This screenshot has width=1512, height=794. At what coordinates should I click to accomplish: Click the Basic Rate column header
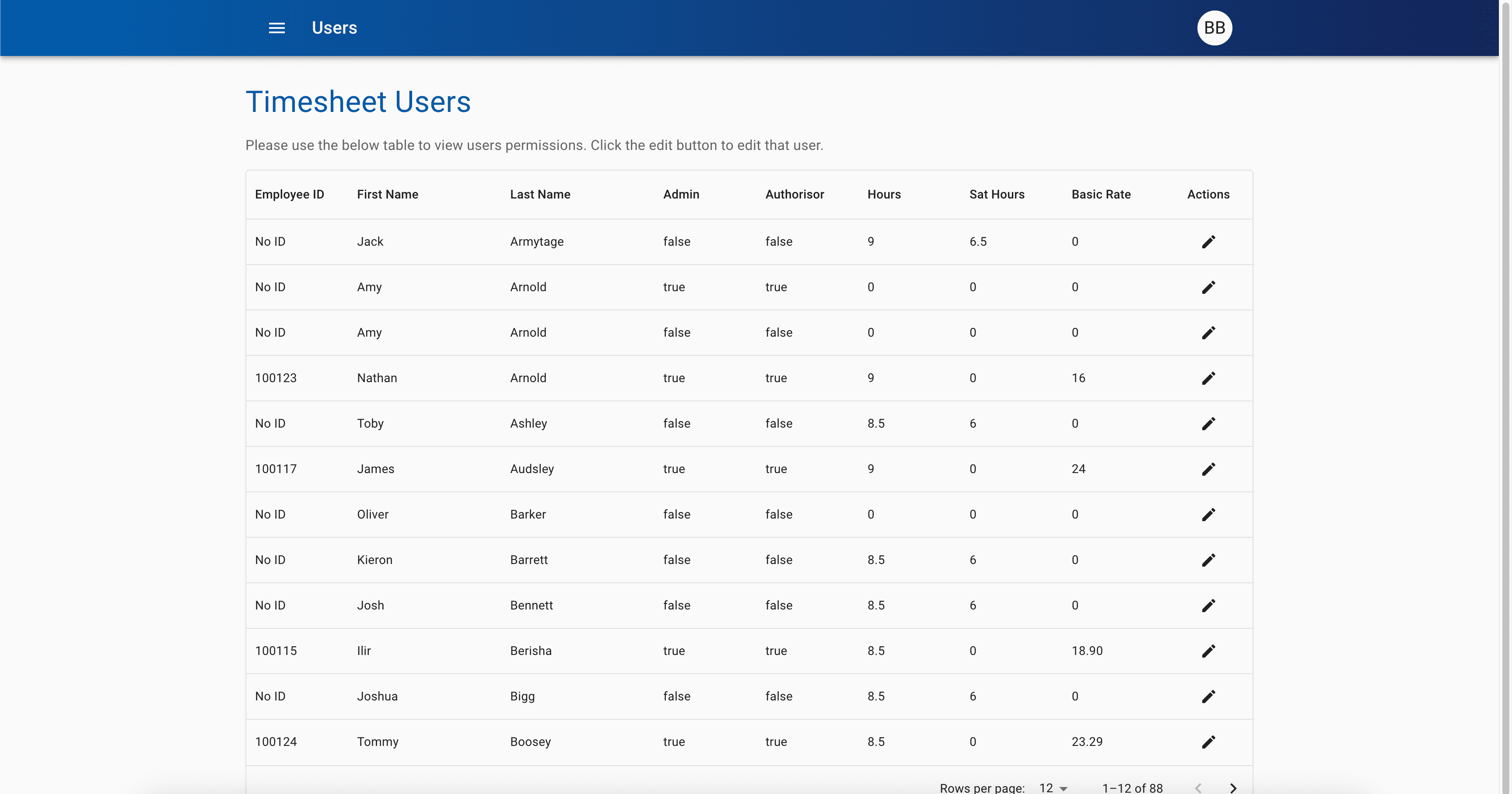click(1101, 194)
